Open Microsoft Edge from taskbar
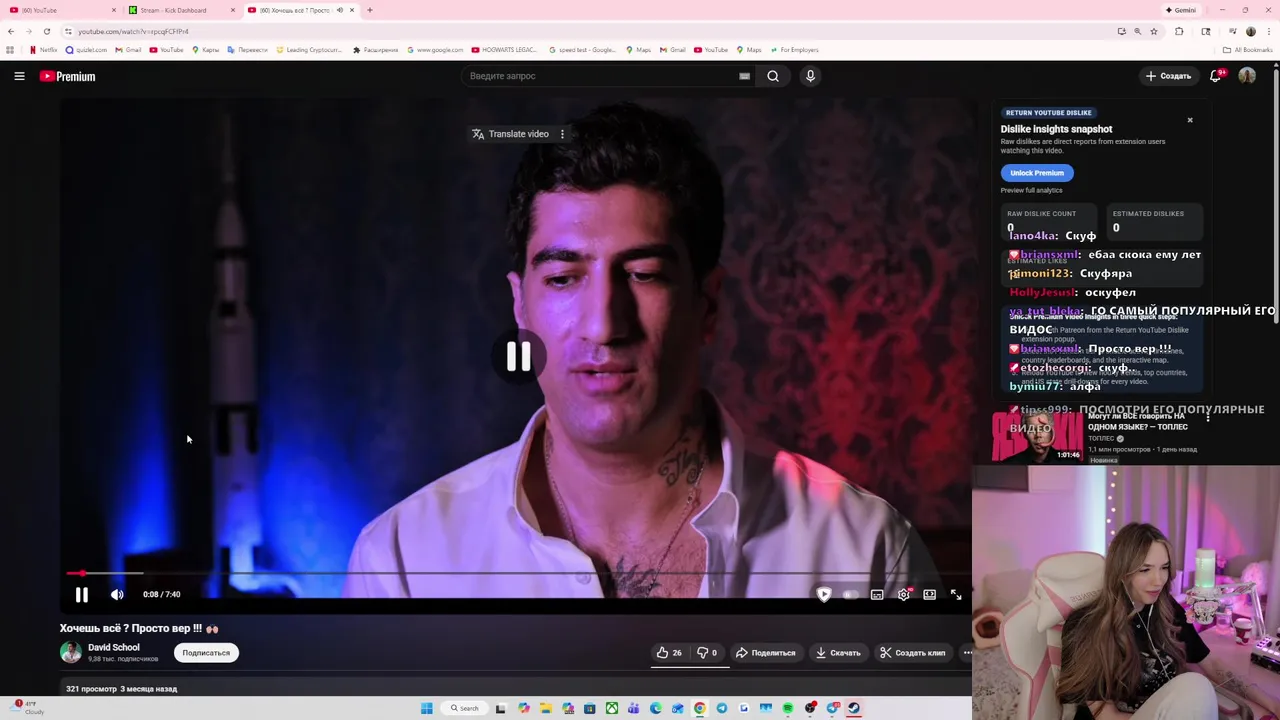The image size is (1280, 720). point(656,708)
